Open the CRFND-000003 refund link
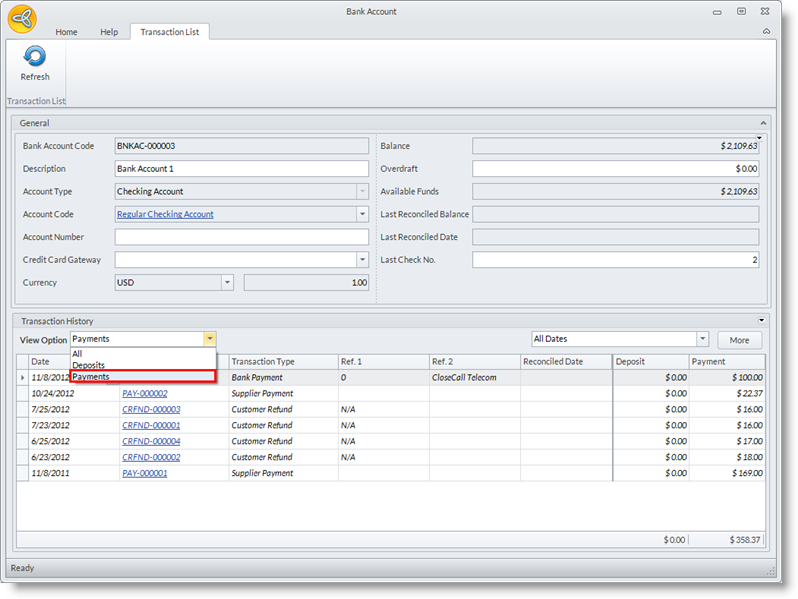The image size is (798, 599). [x=151, y=410]
